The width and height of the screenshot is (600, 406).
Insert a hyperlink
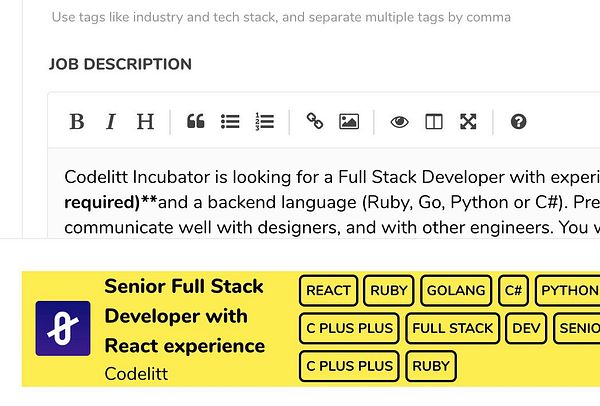point(315,122)
